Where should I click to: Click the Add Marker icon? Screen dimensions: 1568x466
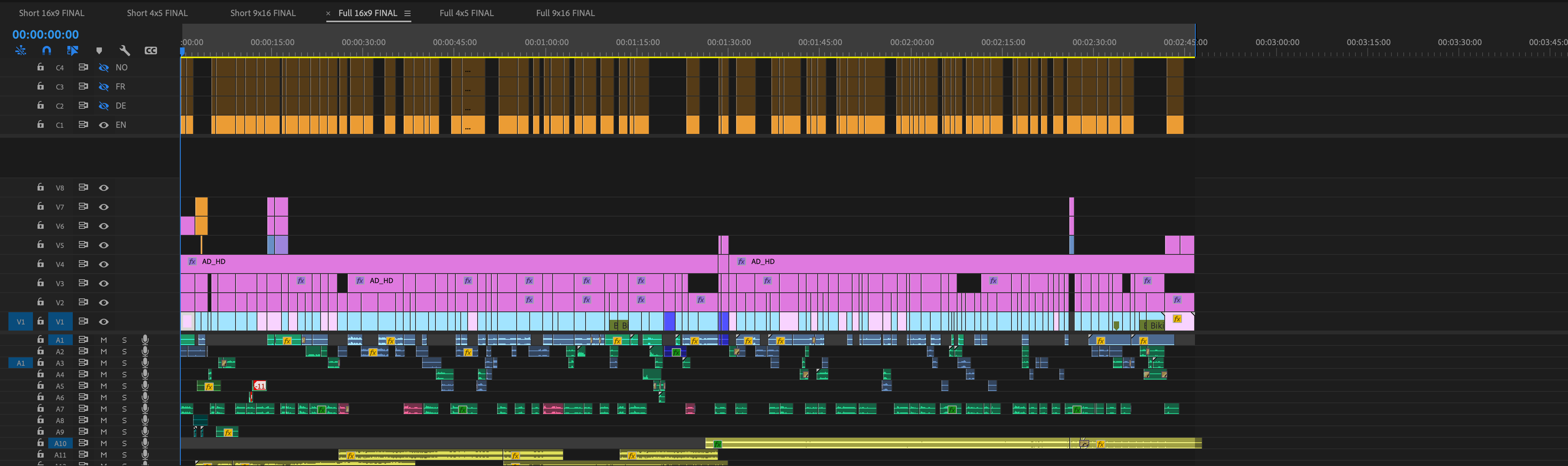click(99, 51)
